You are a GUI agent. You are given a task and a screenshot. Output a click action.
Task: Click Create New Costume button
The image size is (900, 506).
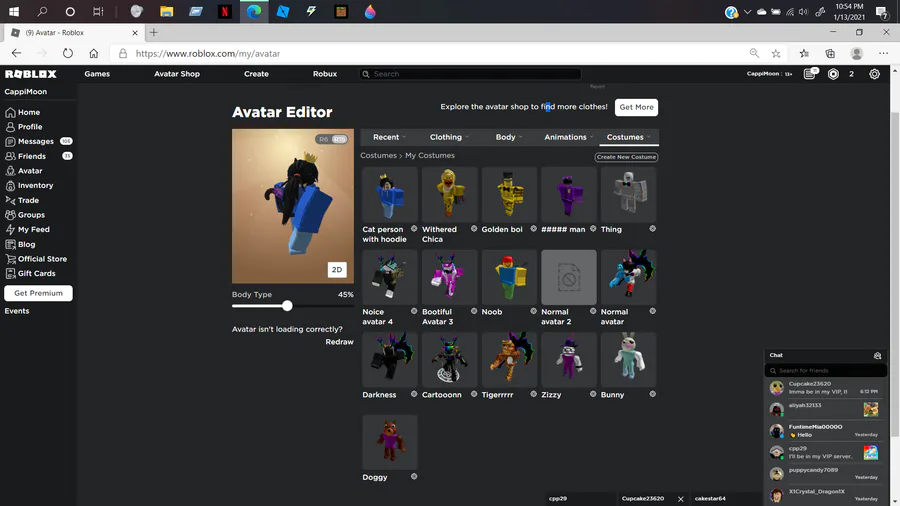click(x=626, y=157)
